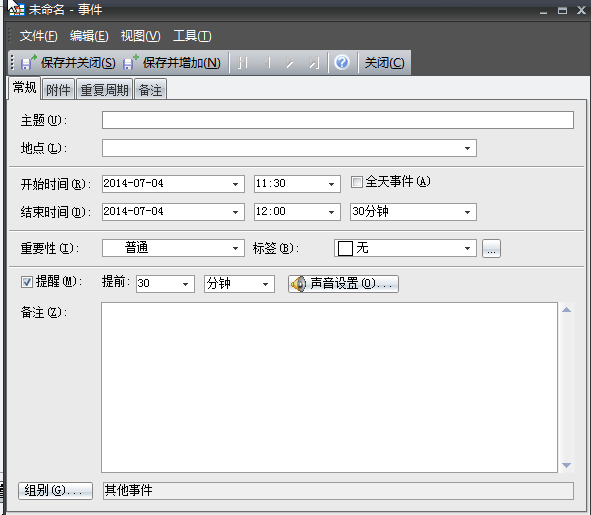Open the Tools menu
This screenshot has width=591, height=515.
(x=192, y=36)
